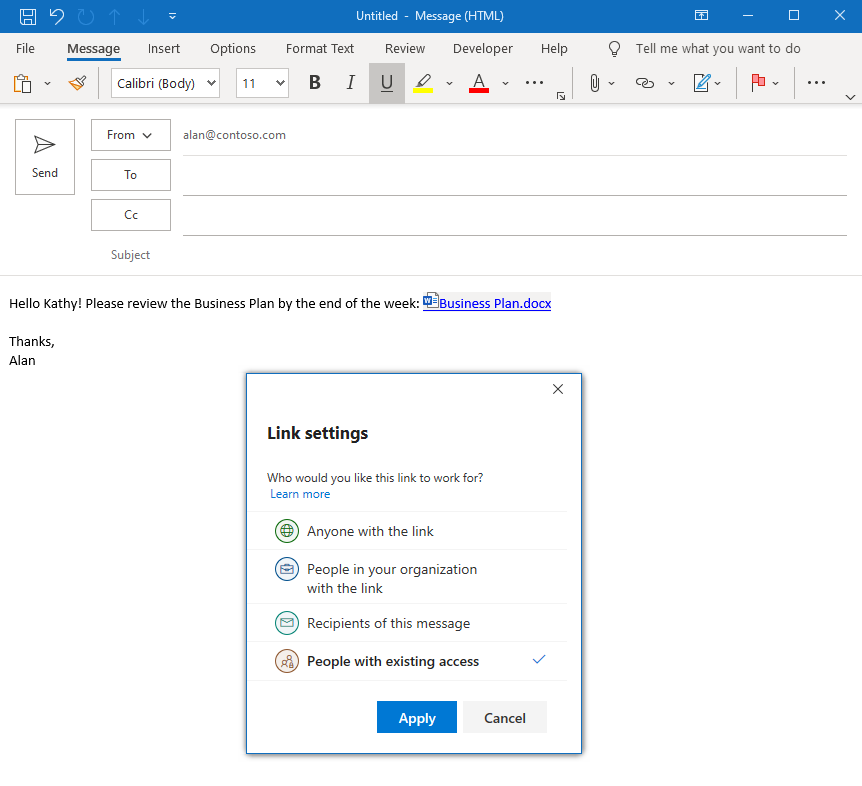Image resolution: width=862 pixels, height=786 pixels.
Task: Expand highlight color options arrow
Action: [x=449, y=84]
